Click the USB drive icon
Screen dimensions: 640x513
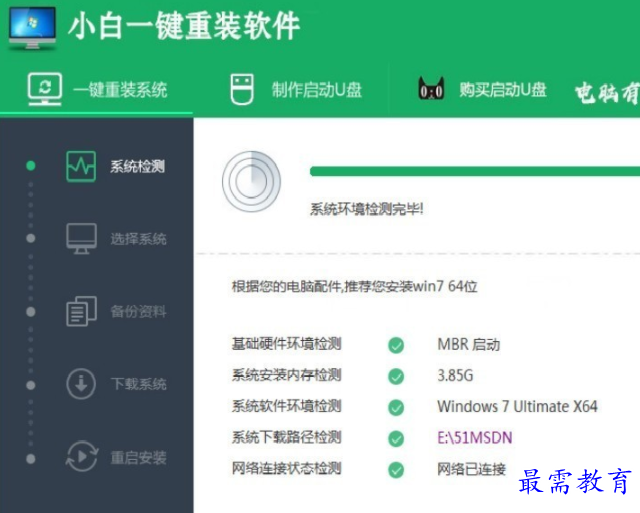pos(242,89)
